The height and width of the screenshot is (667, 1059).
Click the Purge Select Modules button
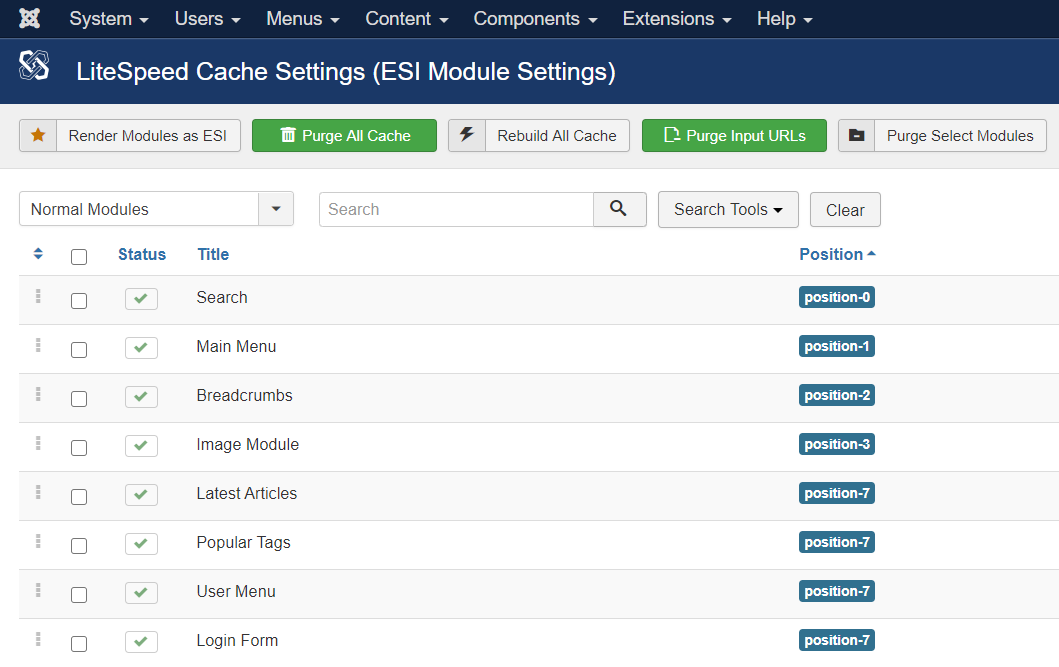942,135
